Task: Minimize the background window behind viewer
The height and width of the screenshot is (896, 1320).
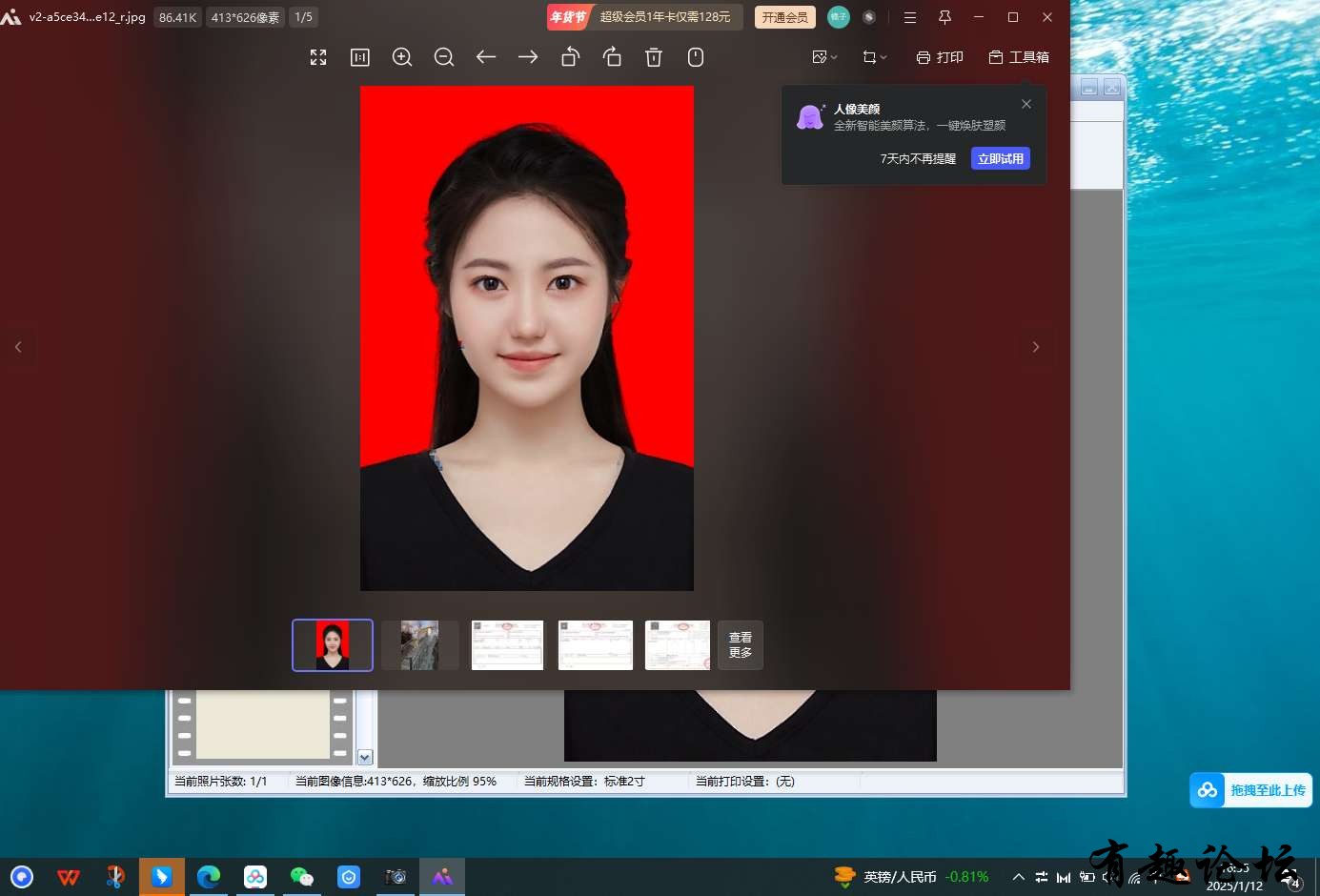Action: (1089, 88)
